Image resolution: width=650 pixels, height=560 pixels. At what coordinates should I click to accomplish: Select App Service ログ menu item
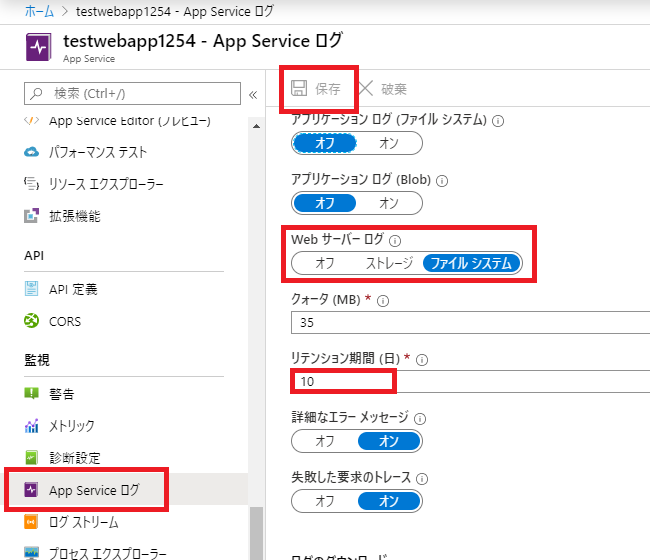pyautogui.click(x=124, y=490)
